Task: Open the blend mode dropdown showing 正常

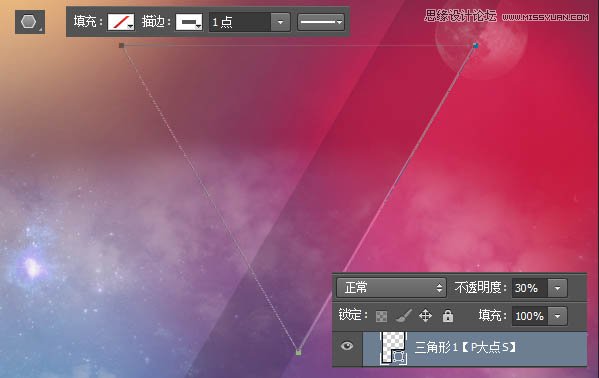Action: click(391, 288)
